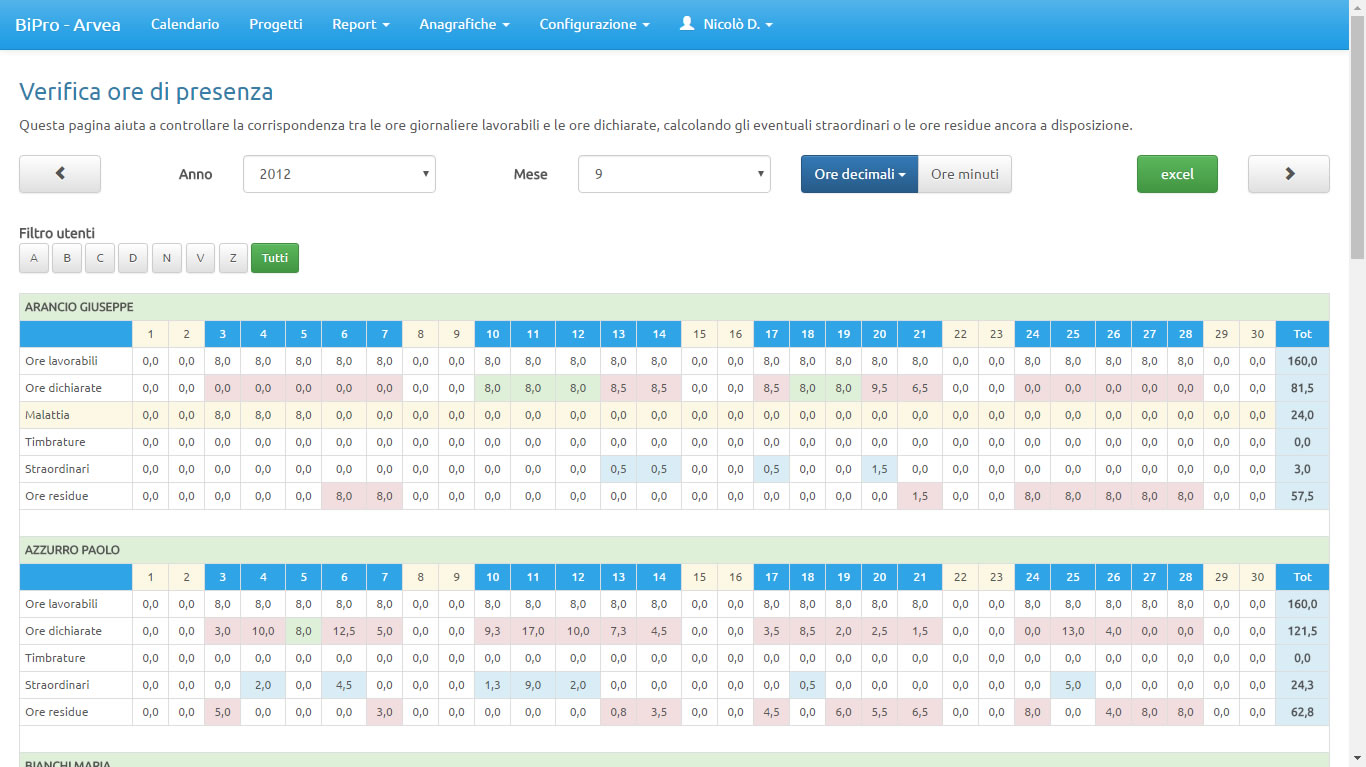1366x767 pixels.
Task: Filter users by letter A
Action: pos(34,258)
